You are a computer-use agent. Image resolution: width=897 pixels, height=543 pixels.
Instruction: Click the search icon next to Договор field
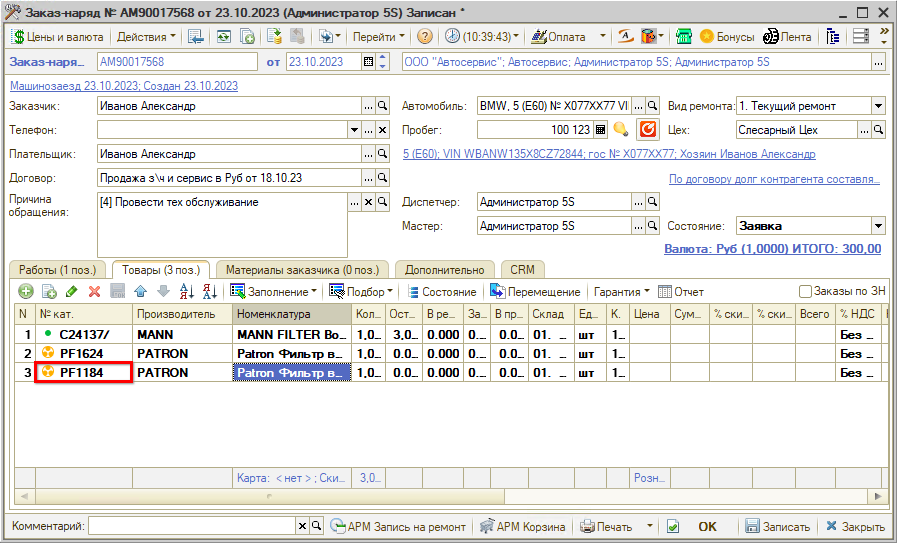(383, 178)
